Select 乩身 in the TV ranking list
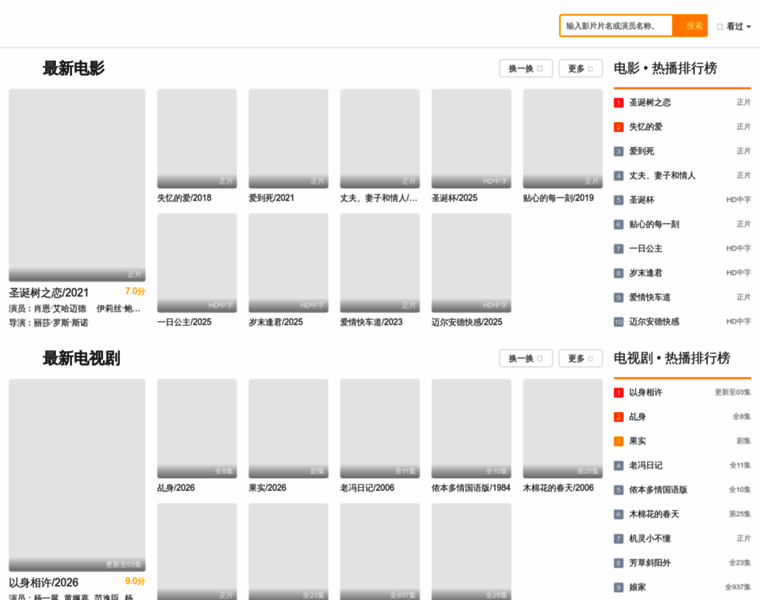The width and height of the screenshot is (760, 600). pyautogui.click(x=682, y=416)
